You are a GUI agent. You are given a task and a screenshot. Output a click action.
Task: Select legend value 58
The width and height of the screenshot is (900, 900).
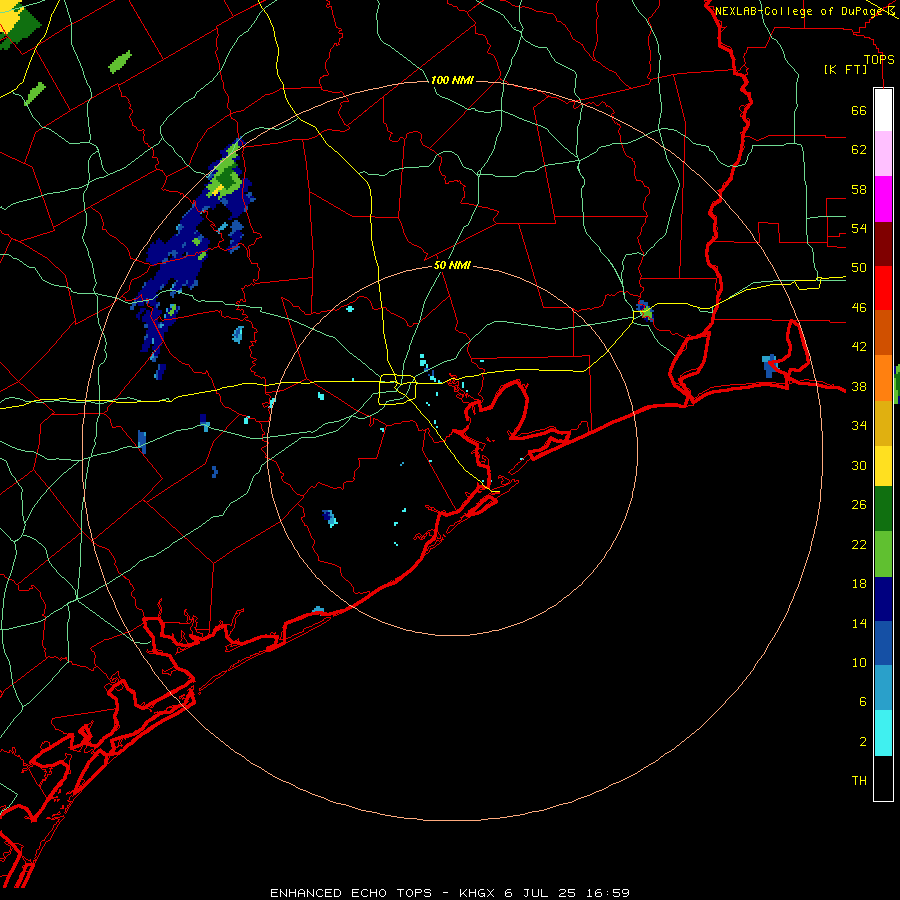(x=859, y=189)
